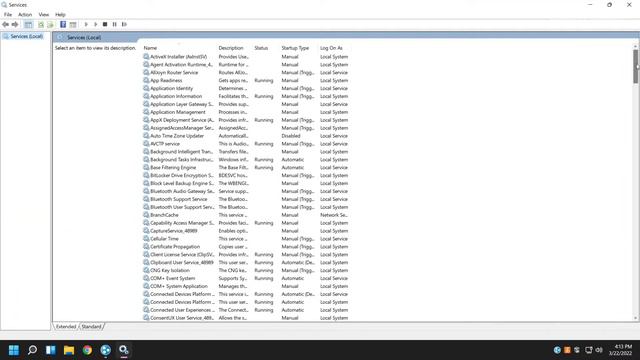The height and width of the screenshot is (360, 640).
Task: Click the Stop Service square icon
Action: 105,24
